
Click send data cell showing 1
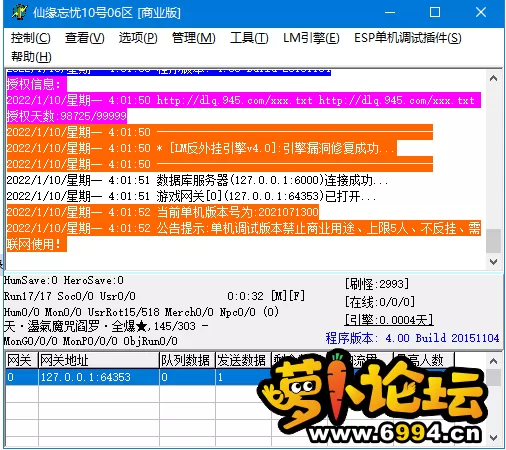[243, 377]
